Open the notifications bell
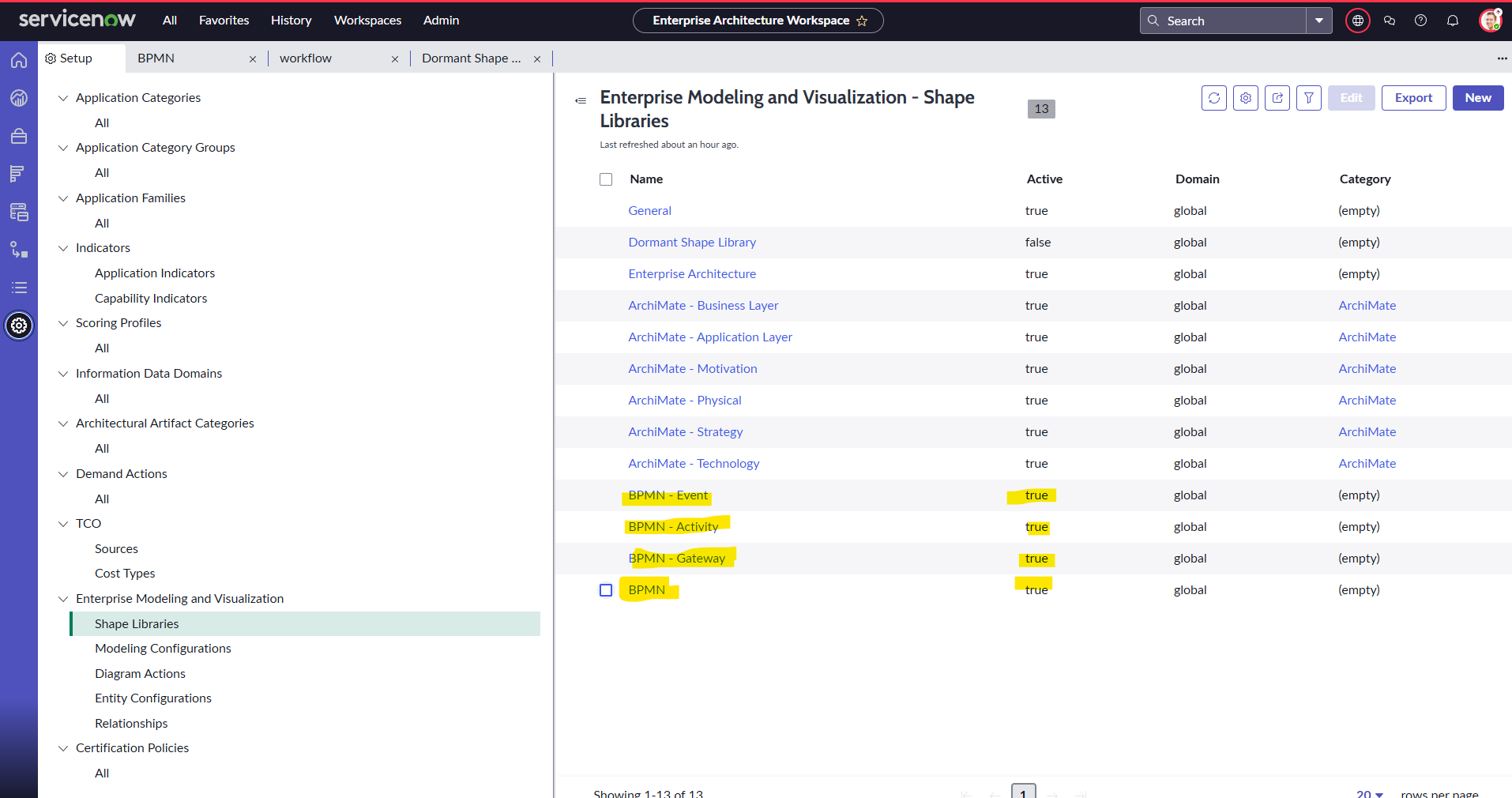This screenshot has width=1512, height=798. pos(1452,21)
